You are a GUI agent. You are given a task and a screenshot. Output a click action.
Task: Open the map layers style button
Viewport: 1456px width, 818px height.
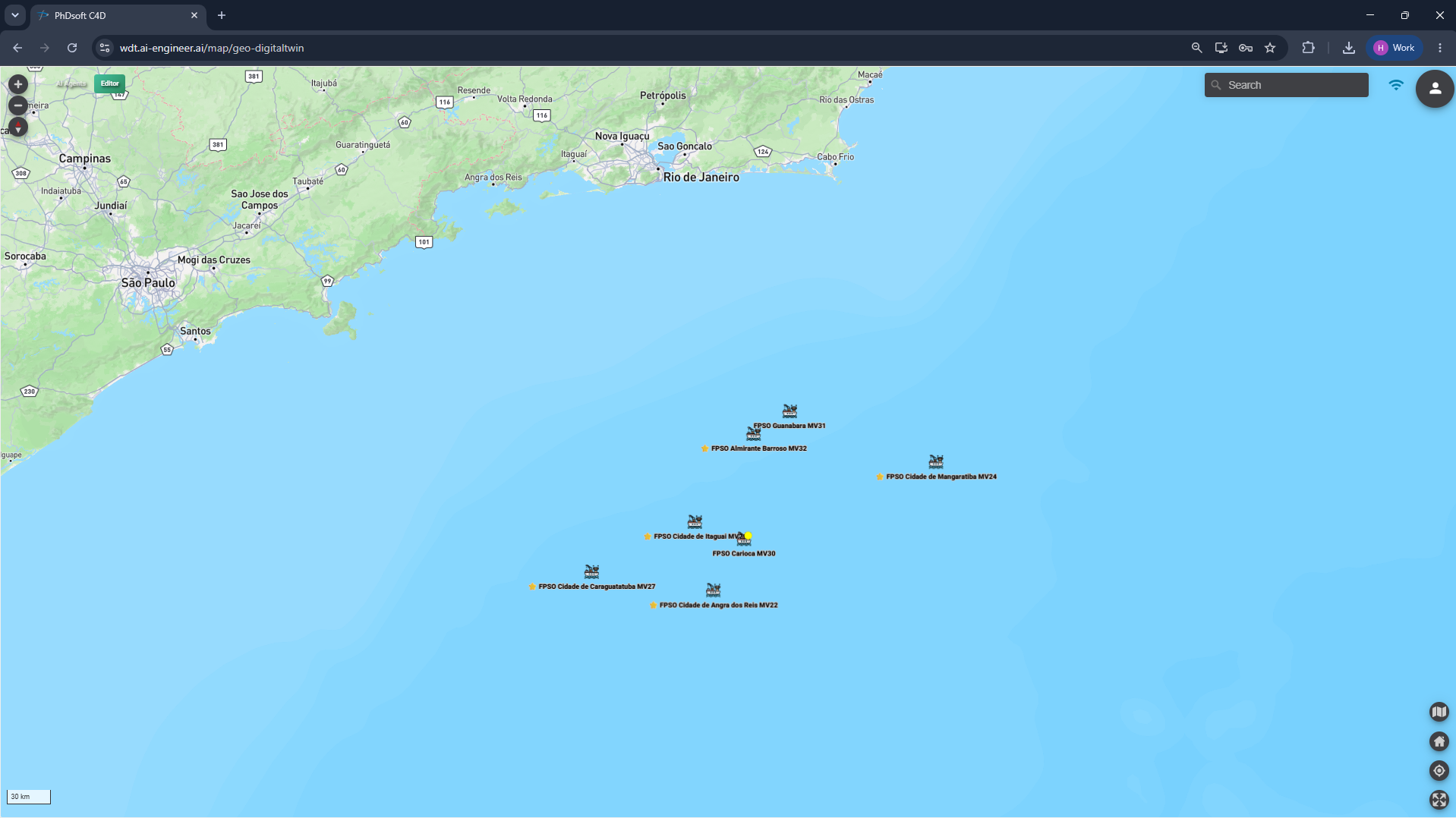pyautogui.click(x=1439, y=712)
